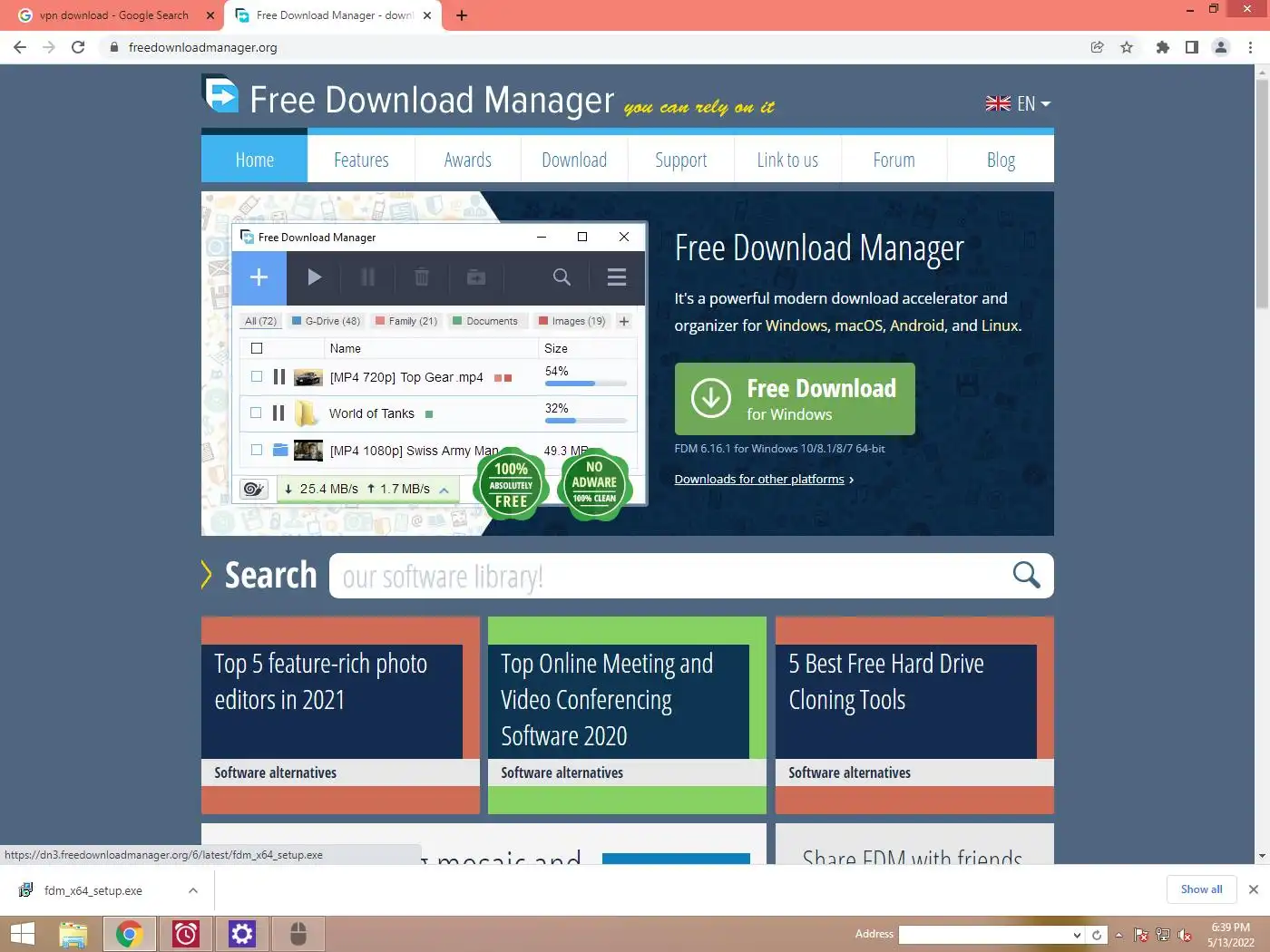Image resolution: width=1270 pixels, height=952 pixels.
Task: Open 5 Best Free Hard Drive Cloning Tools article
Action: point(914,715)
